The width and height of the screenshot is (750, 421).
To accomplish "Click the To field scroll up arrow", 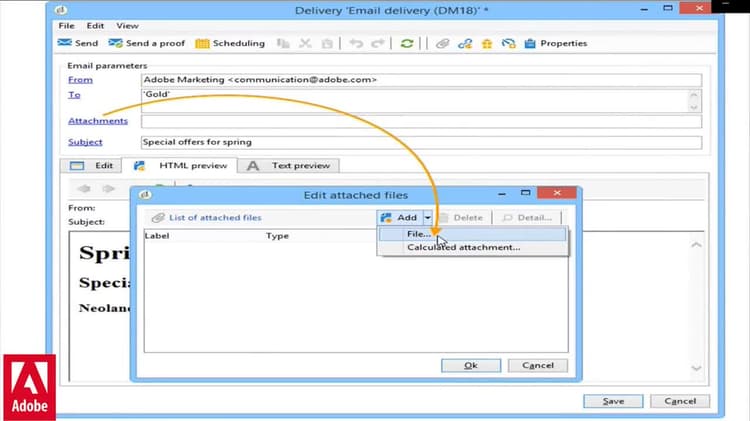I will pyautogui.click(x=694, y=95).
